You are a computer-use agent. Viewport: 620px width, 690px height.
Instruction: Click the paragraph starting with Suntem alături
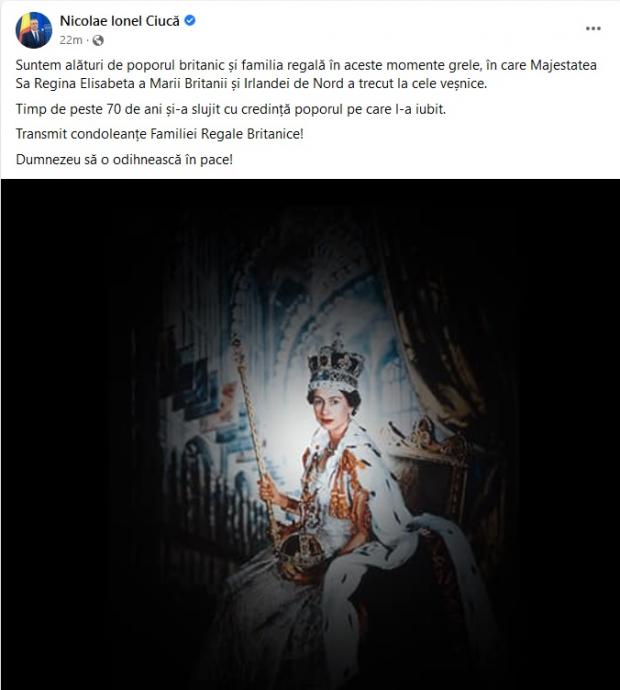tap(306, 74)
